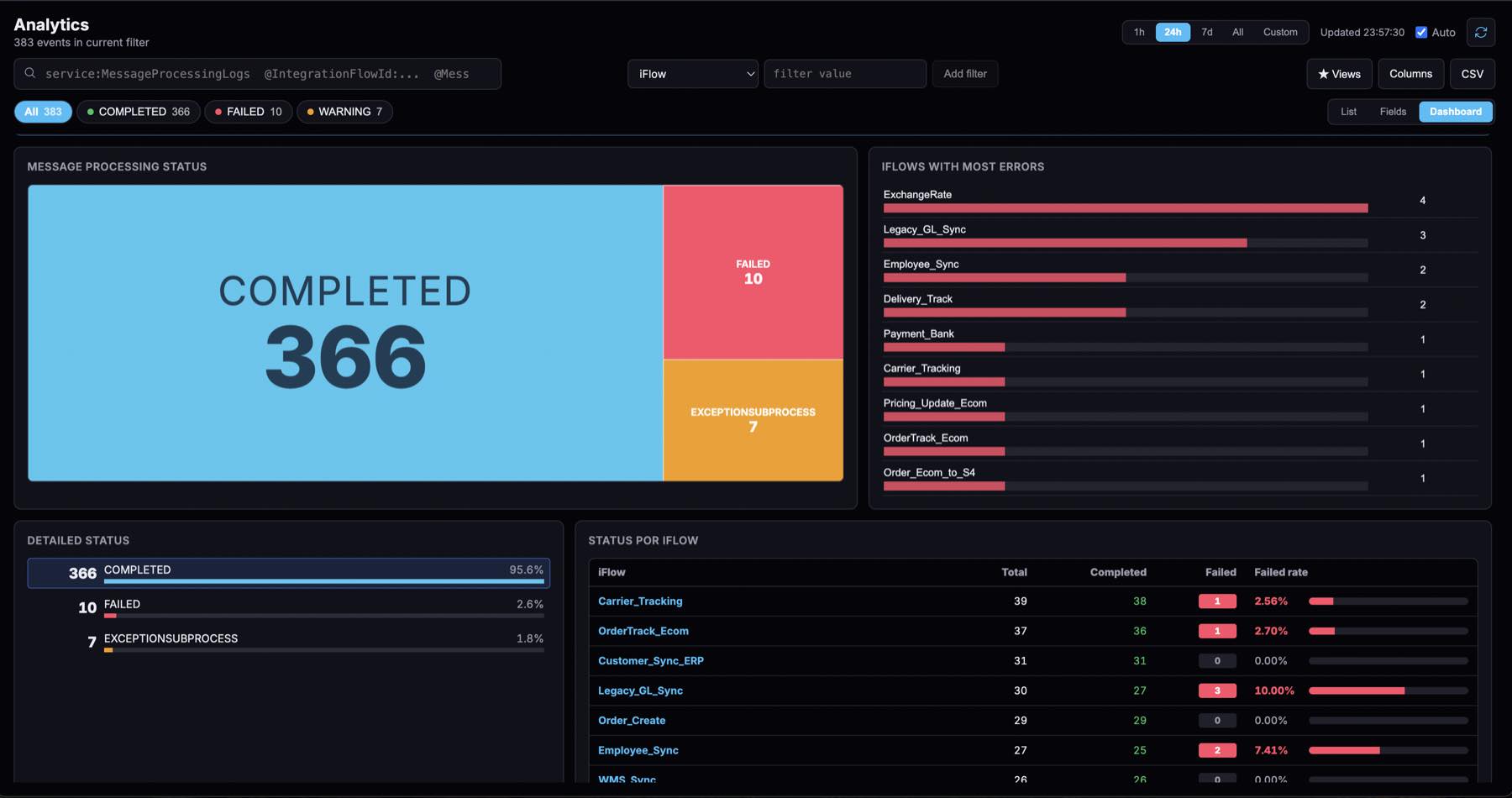Open the Columns button
This screenshot has width=1512, height=798.
[x=1410, y=74]
